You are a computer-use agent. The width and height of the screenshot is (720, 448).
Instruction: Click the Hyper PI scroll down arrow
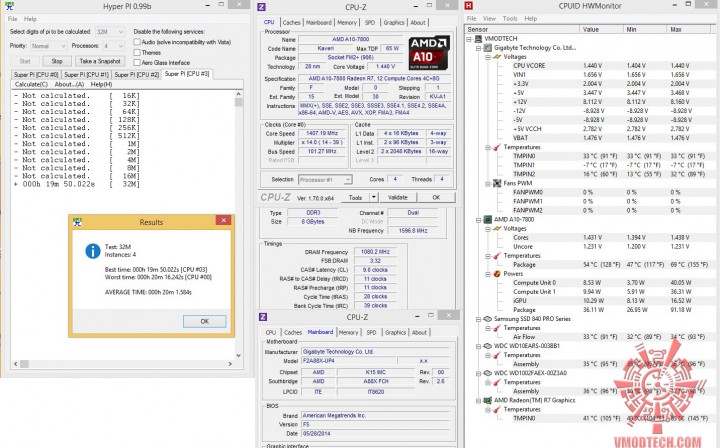pyautogui.click(x=238, y=355)
